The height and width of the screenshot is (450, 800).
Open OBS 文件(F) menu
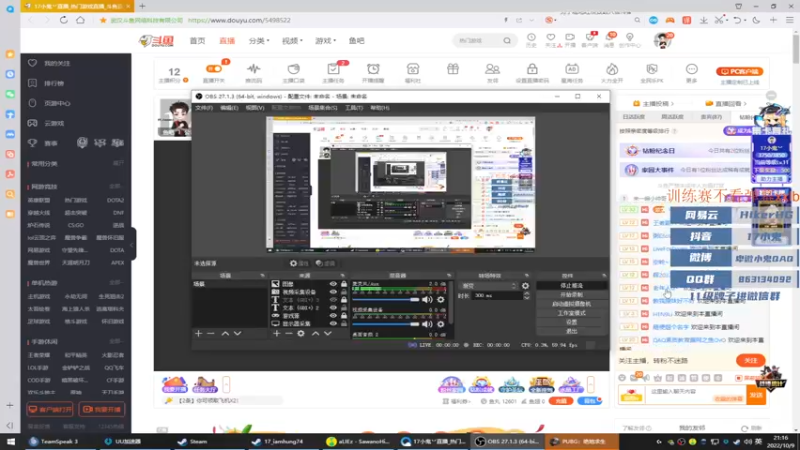point(204,108)
